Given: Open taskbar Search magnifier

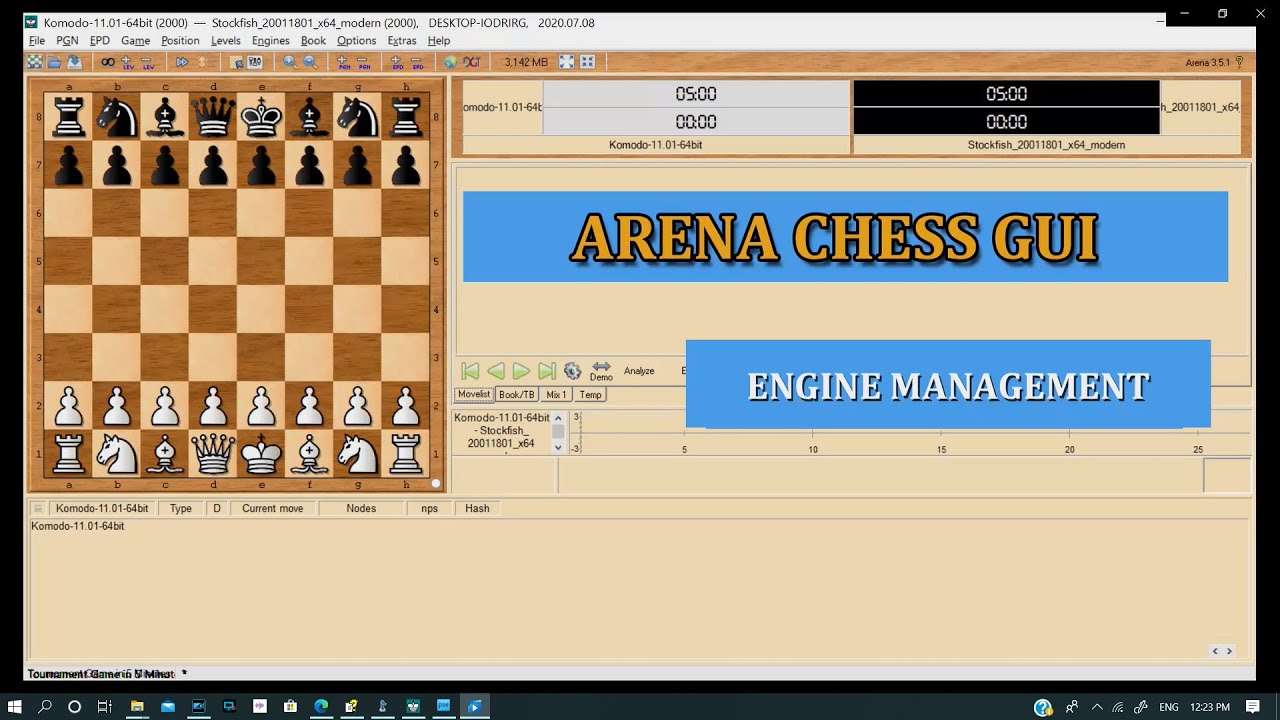Looking at the screenshot, I should (x=45, y=706).
